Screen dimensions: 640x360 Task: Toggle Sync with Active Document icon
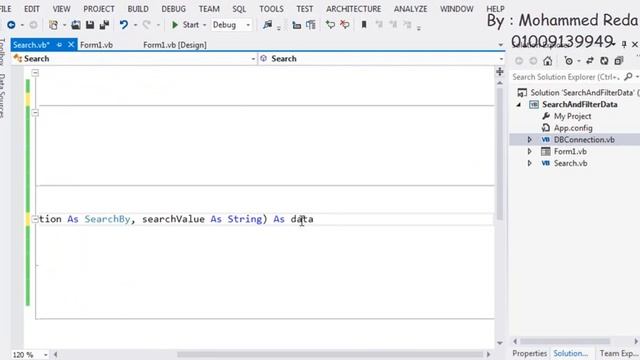590,61
